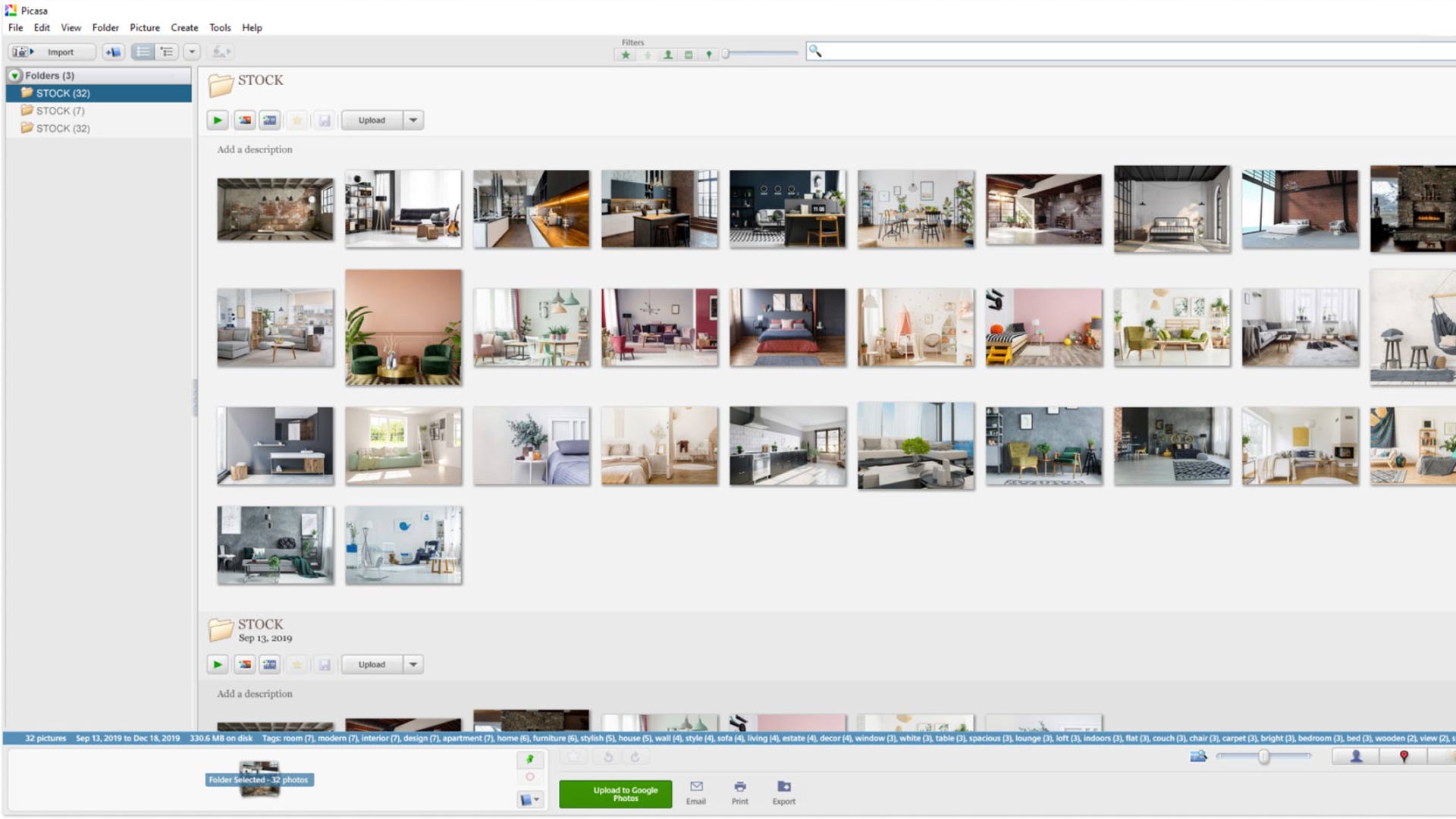This screenshot has height=819, width=1456.
Task: Click the Email icon
Action: [x=696, y=792]
